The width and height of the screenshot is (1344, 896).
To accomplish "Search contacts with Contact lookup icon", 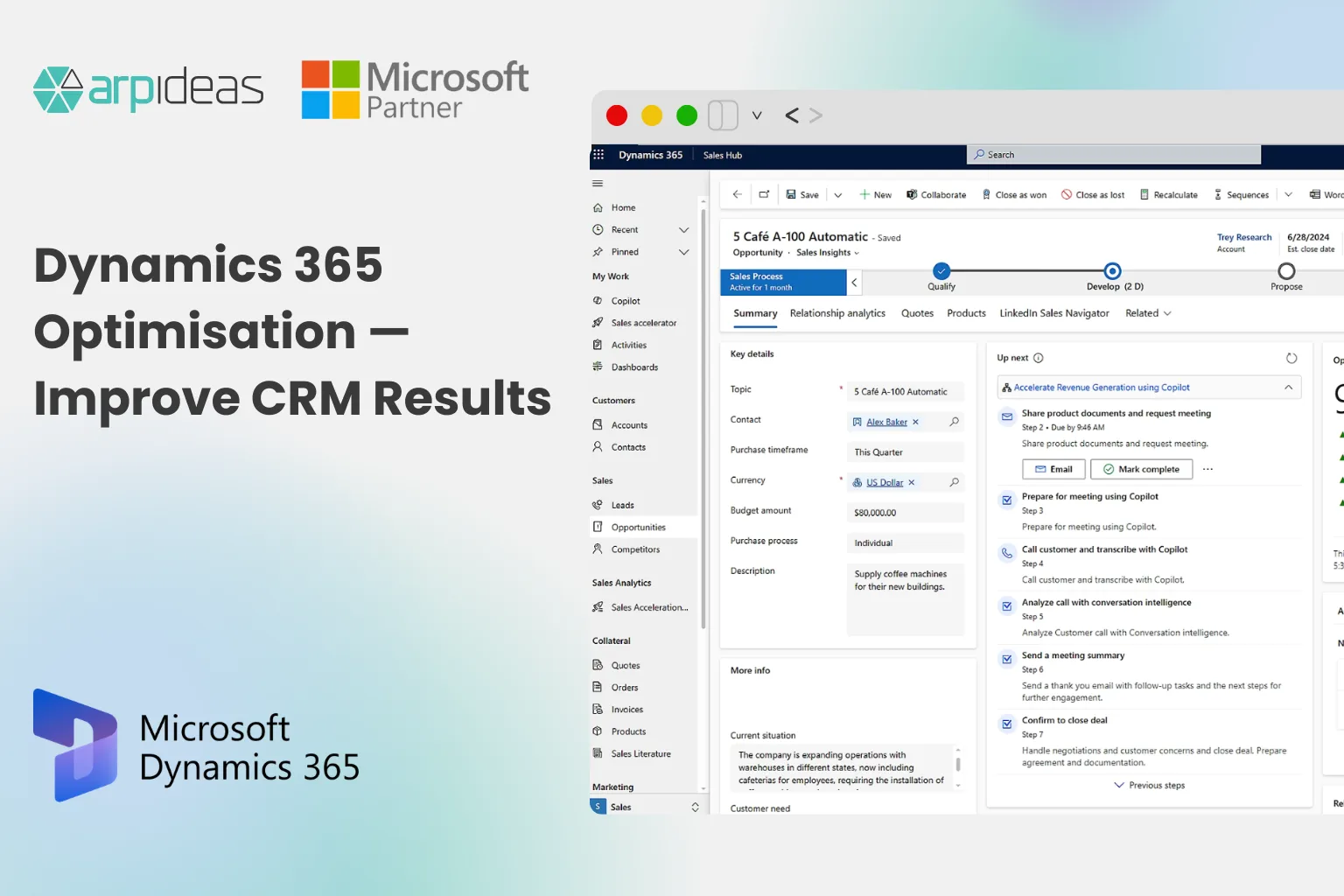I will click(954, 422).
